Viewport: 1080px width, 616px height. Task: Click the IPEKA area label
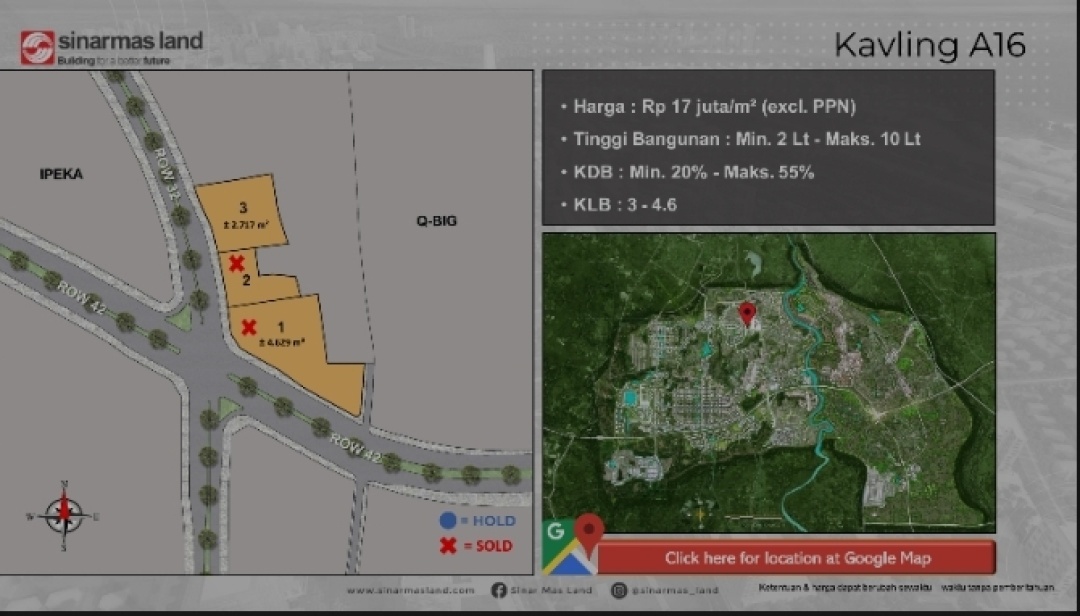(x=61, y=174)
